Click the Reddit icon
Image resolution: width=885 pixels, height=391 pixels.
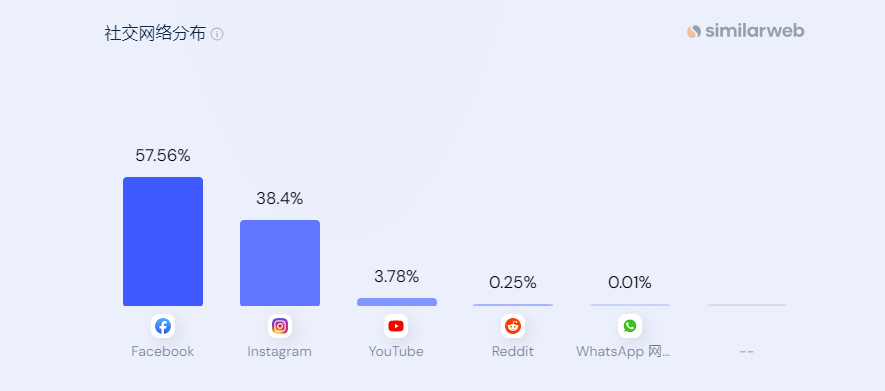click(x=513, y=326)
